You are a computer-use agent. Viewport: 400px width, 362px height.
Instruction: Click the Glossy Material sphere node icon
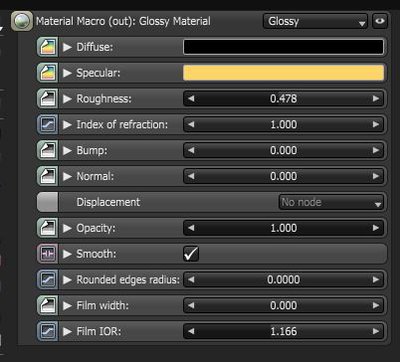[x=22, y=21]
